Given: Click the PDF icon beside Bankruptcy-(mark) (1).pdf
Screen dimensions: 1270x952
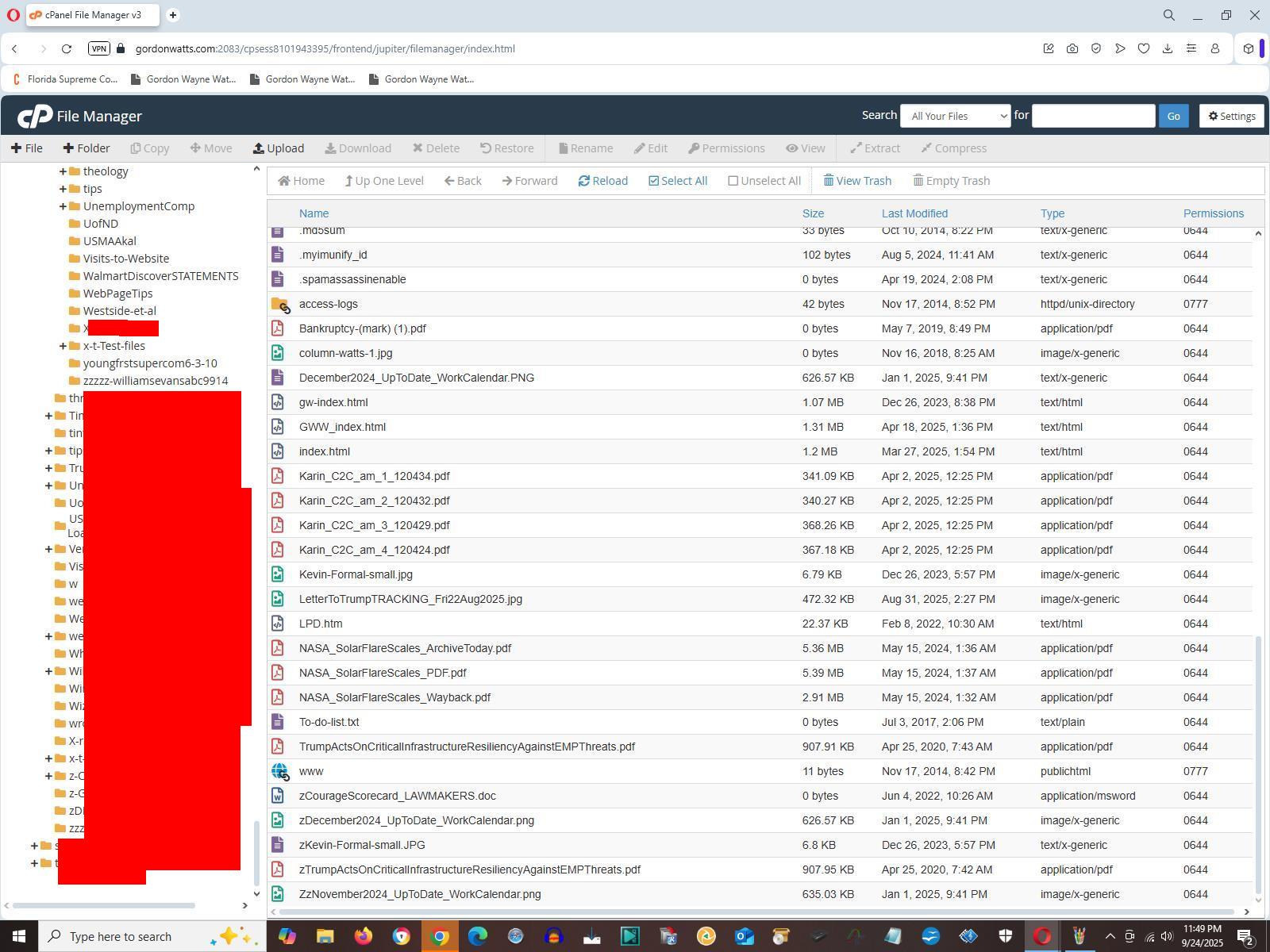Looking at the screenshot, I should coord(278,328).
